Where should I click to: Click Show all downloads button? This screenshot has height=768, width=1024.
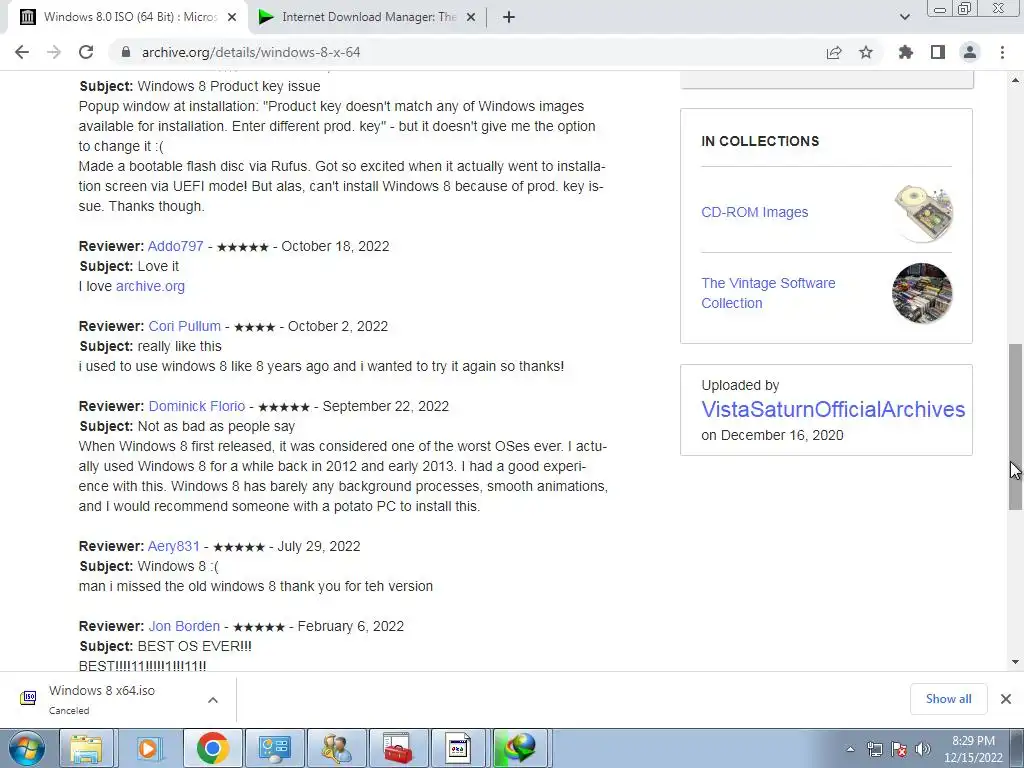pyautogui.click(x=948, y=699)
